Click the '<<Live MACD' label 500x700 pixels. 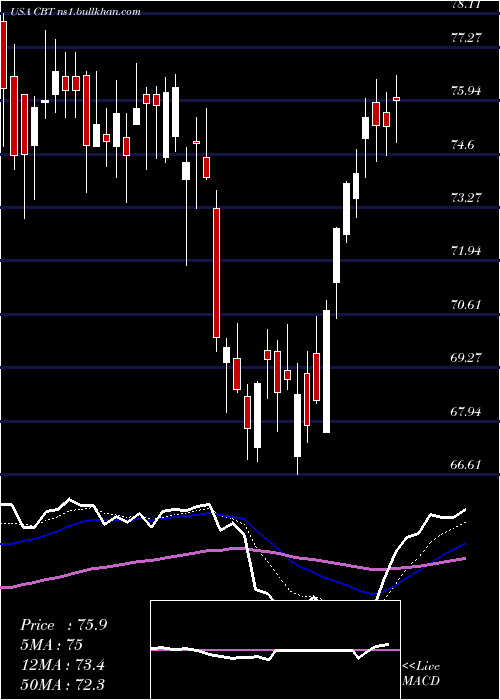pyautogui.click(x=421, y=674)
